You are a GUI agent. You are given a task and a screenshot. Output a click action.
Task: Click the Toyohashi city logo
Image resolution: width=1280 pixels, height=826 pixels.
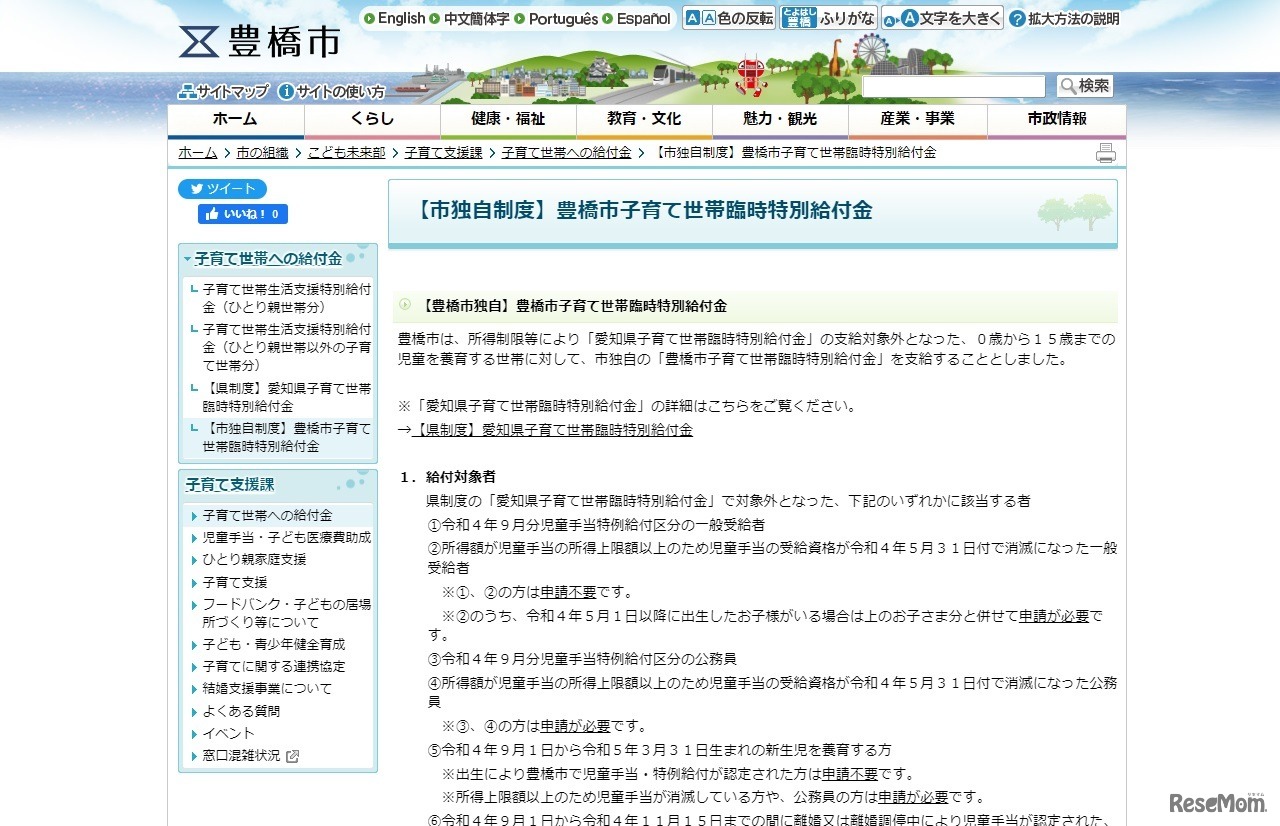(259, 41)
